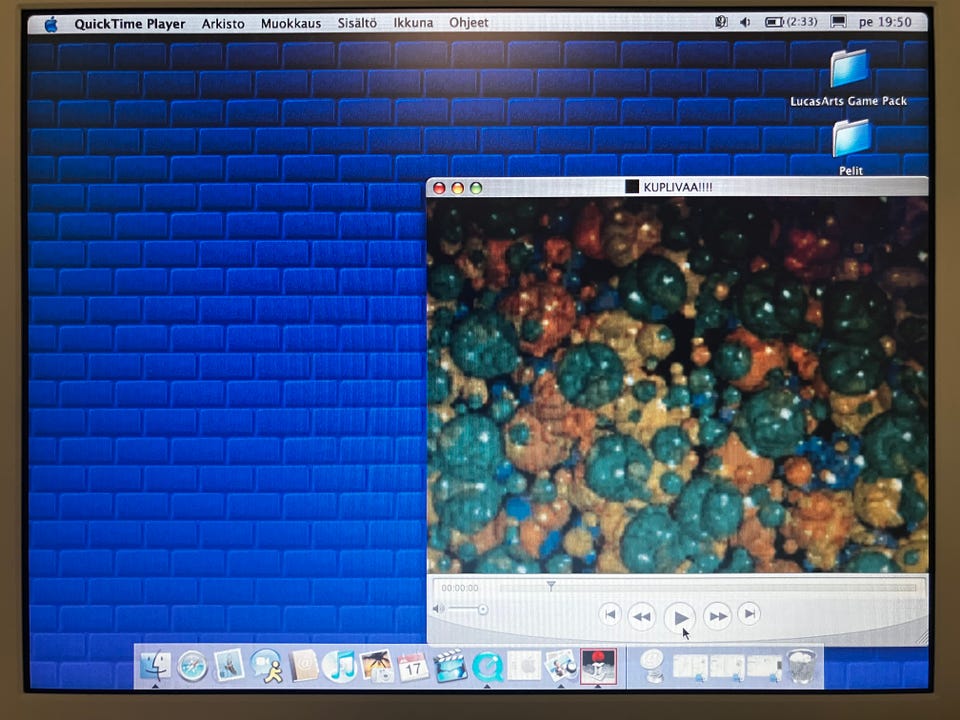This screenshot has height=720, width=960.
Task: Launch iTunes from the Dock
Action: (x=339, y=666)
